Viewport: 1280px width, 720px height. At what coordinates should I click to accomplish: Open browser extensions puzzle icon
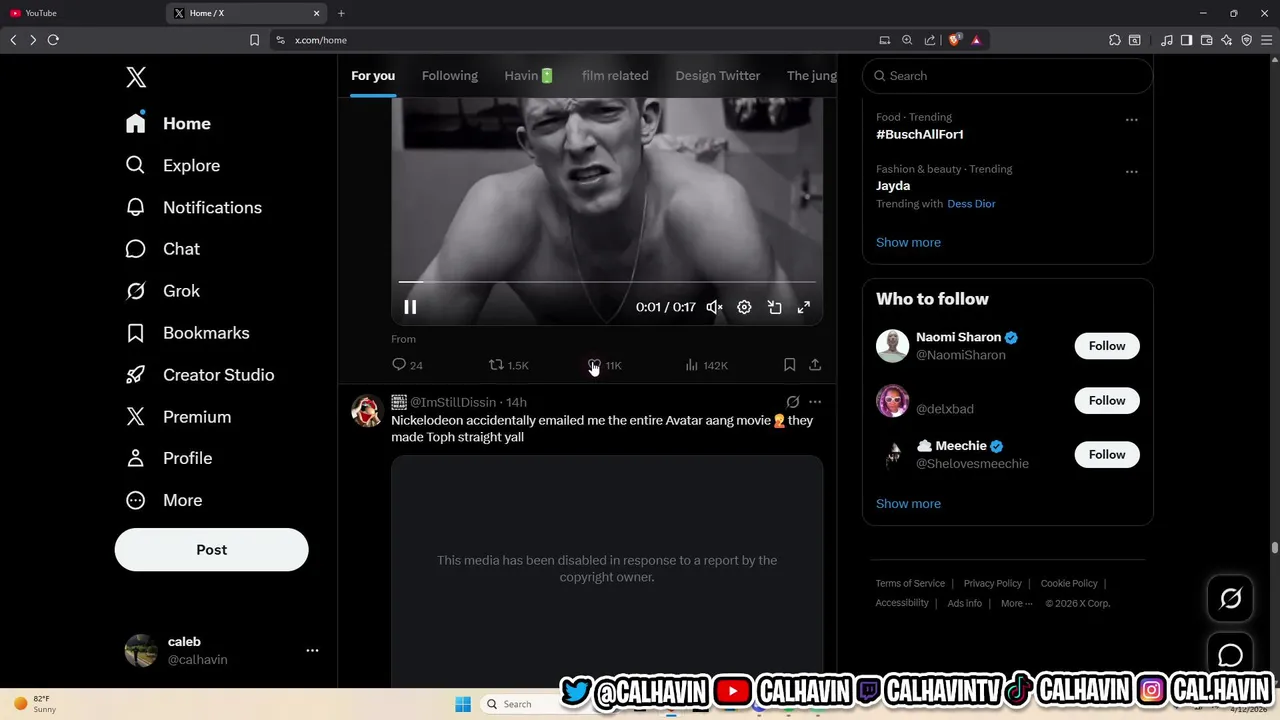[1115, 40]
